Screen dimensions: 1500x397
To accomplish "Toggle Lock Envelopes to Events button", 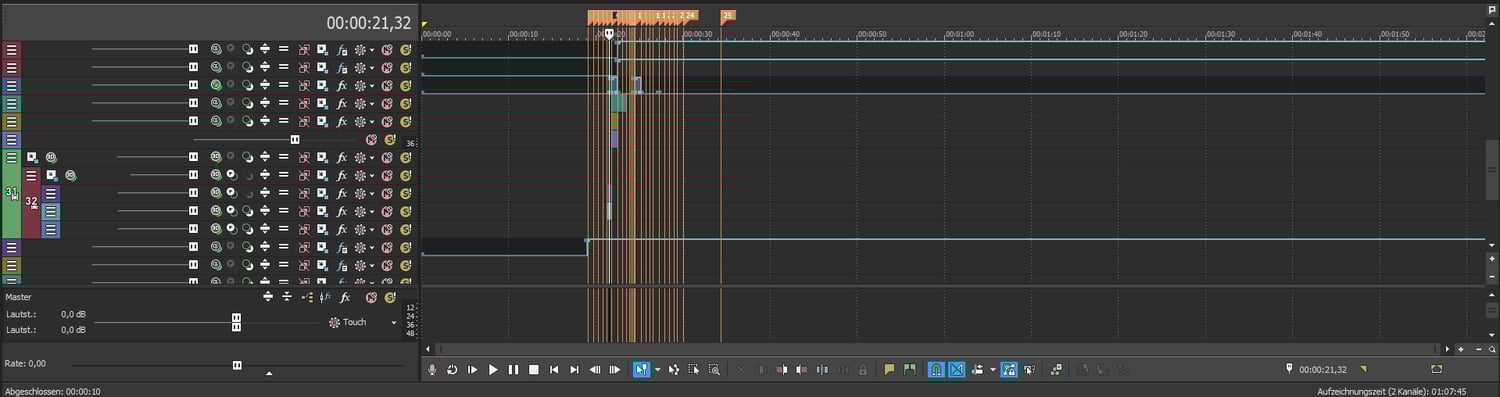I will (1009, 370).
